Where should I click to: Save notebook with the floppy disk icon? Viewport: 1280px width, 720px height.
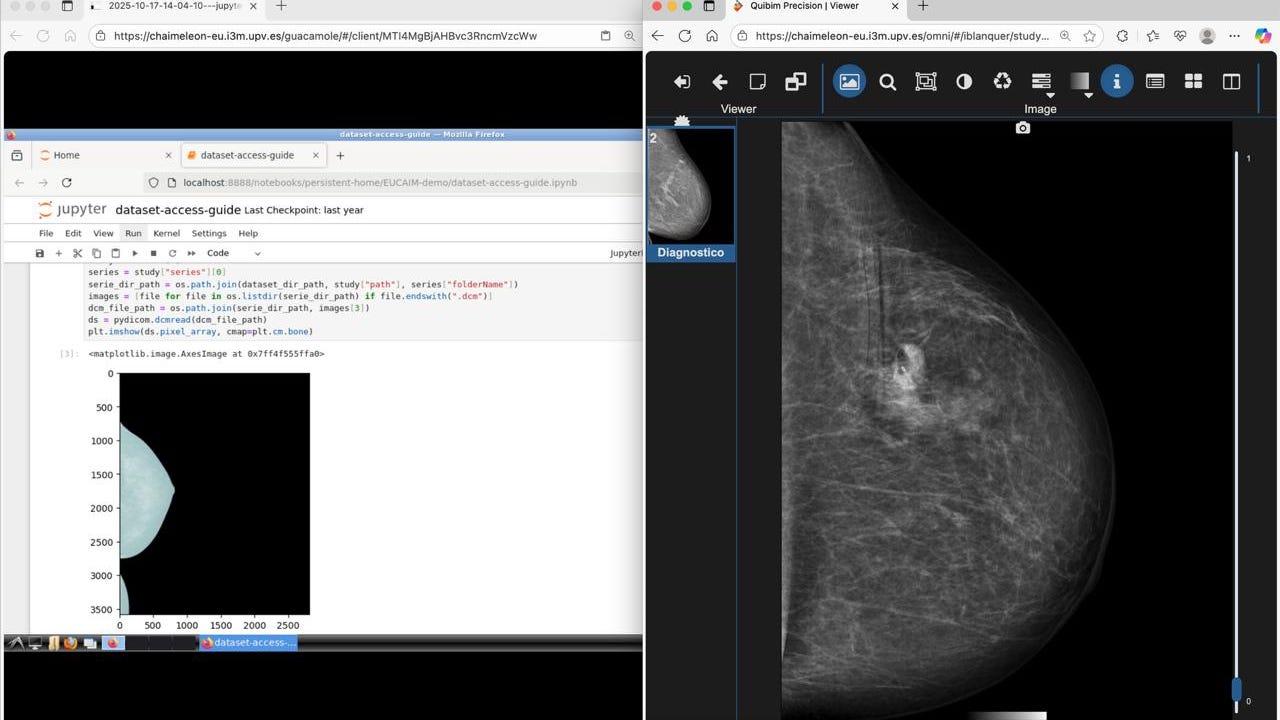coord(40,254)
